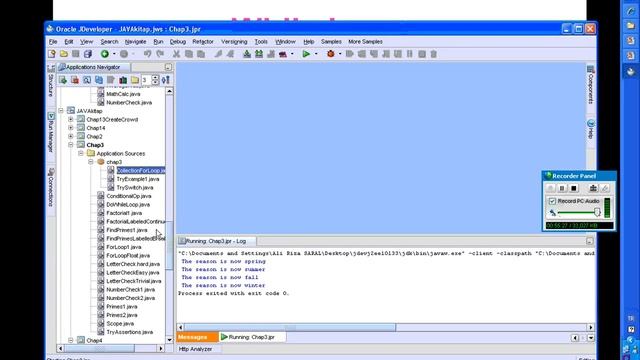Open the Tools menu
Viewport: 640px width, 360px height.
[x=261, y=42]
